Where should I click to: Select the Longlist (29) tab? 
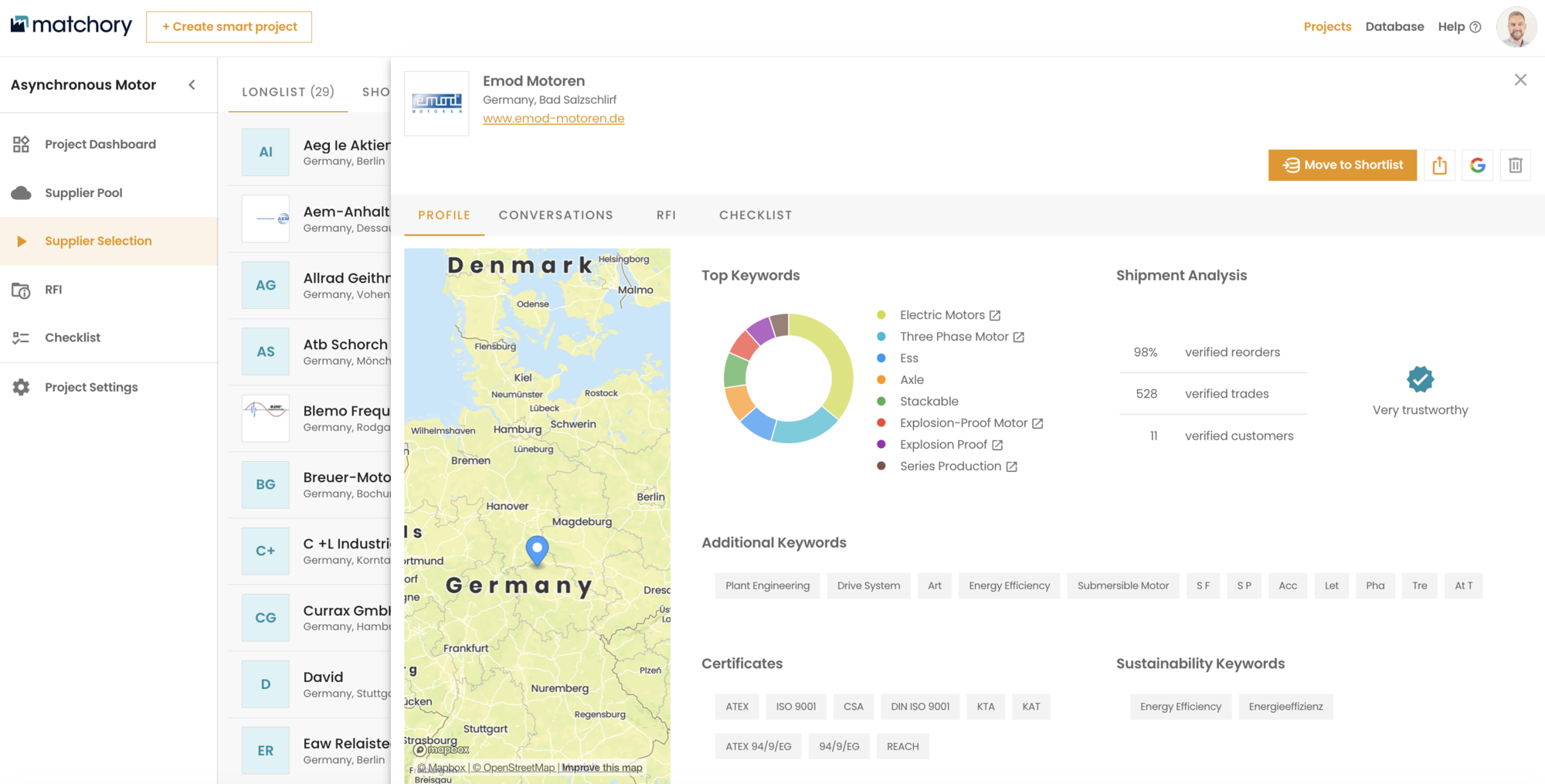[288, 92]
